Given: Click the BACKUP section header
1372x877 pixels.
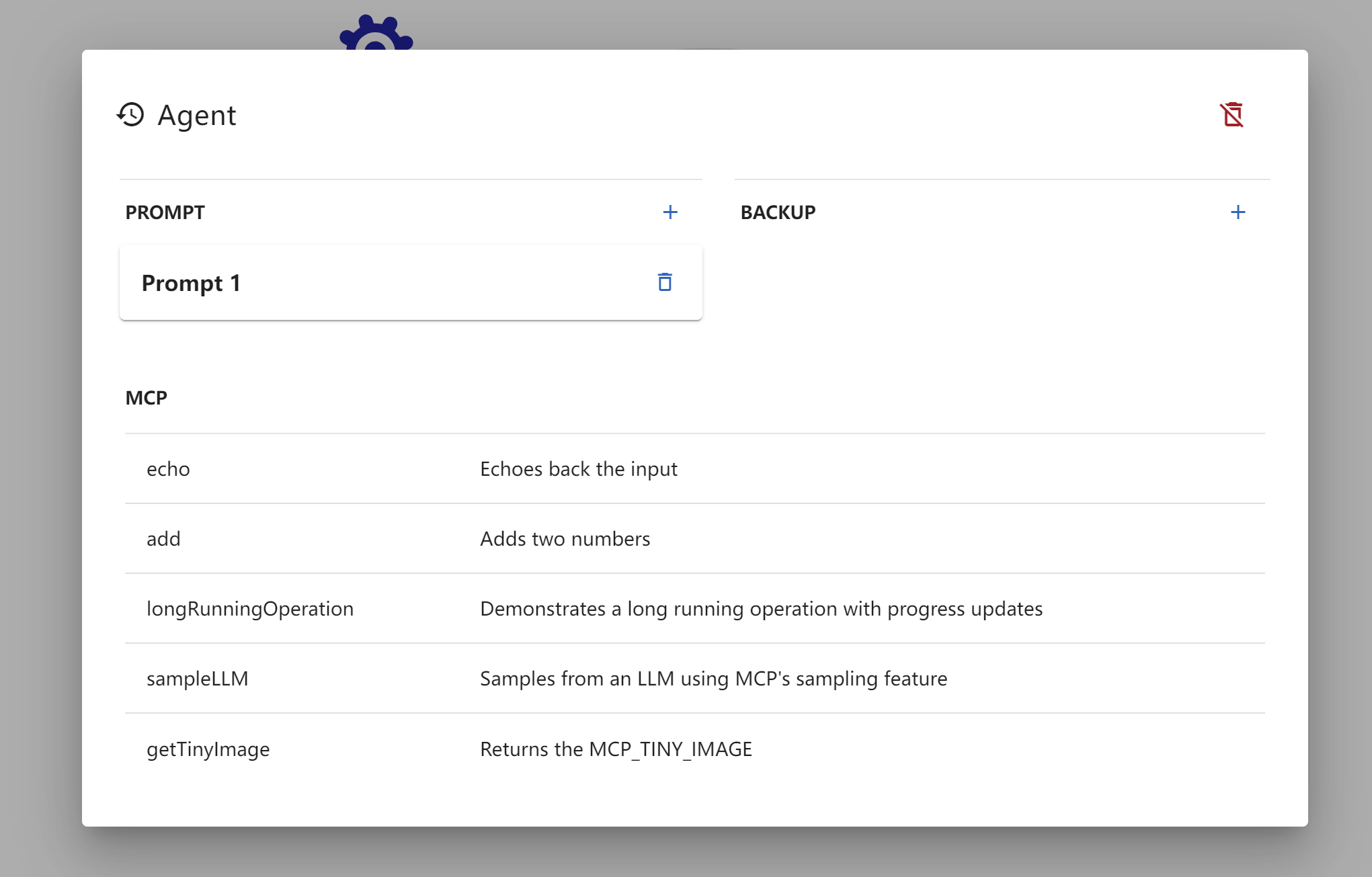Looking at the screenshot, I should click(778, 212).
